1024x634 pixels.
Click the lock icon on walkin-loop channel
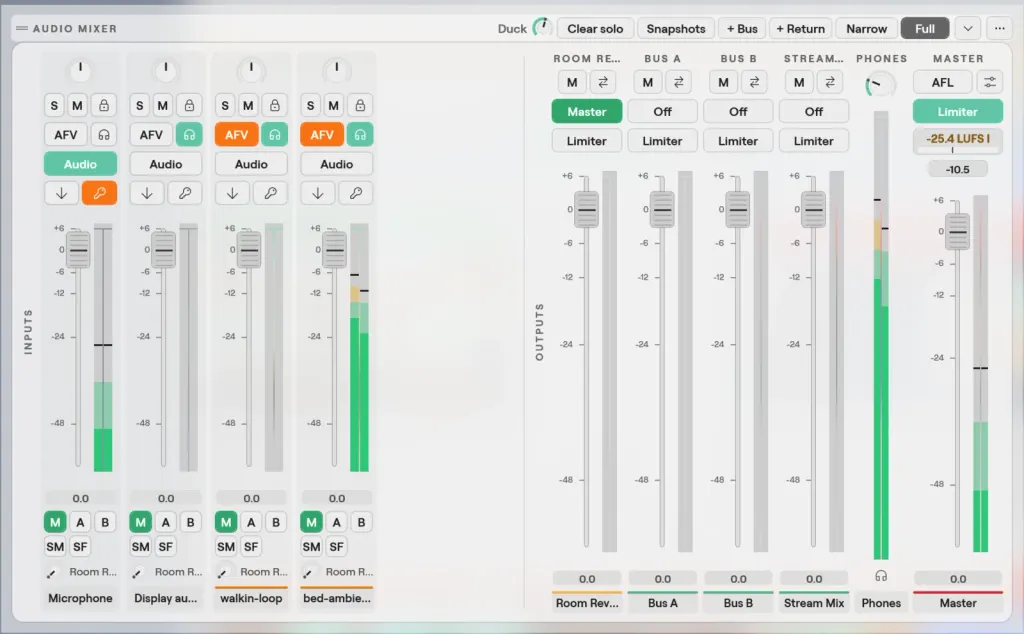[x=275, y=105]
